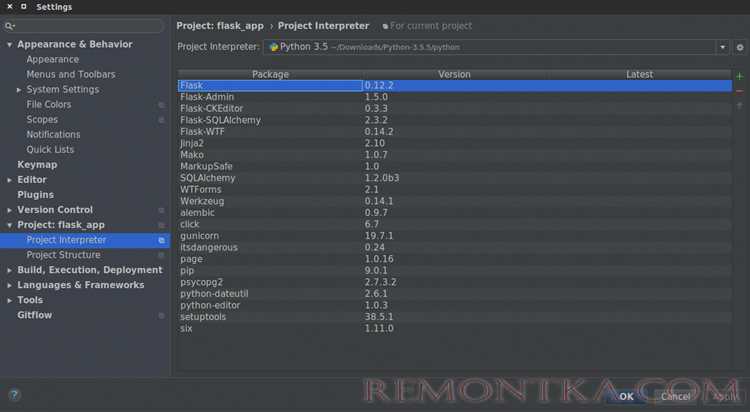Select the Flask-CKEditor package row
Image resolution: width=750 pixels, height=412 pixels.
coord(455,109)
